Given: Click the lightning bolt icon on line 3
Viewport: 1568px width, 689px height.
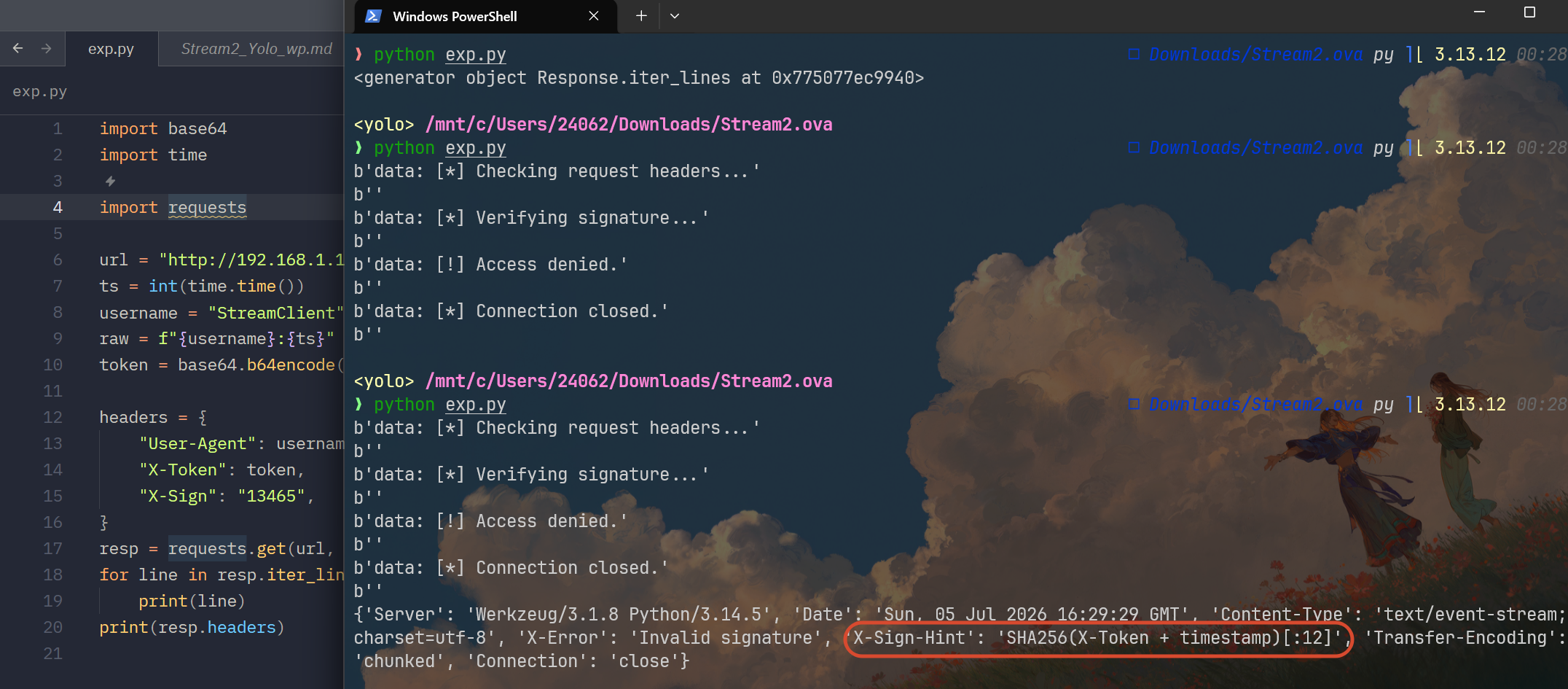Looking at the screenshot, I should coord(110,181).
